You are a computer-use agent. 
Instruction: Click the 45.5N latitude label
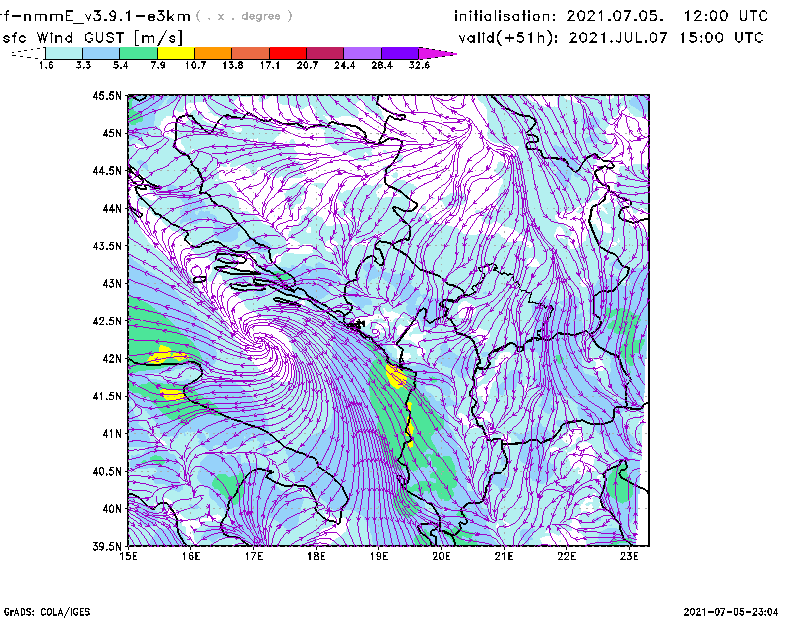[107, 95]
